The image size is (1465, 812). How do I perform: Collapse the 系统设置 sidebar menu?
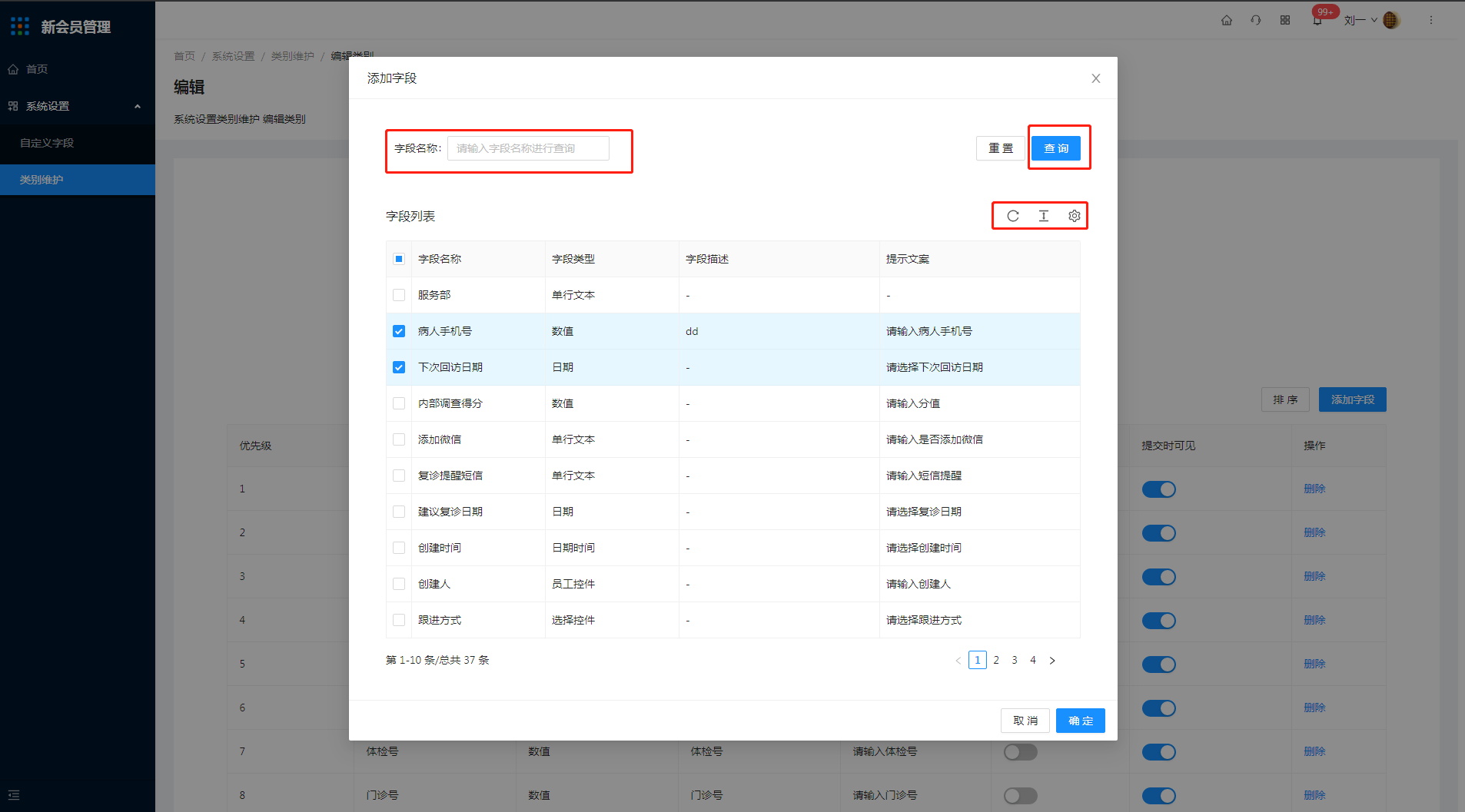(77, 106)
